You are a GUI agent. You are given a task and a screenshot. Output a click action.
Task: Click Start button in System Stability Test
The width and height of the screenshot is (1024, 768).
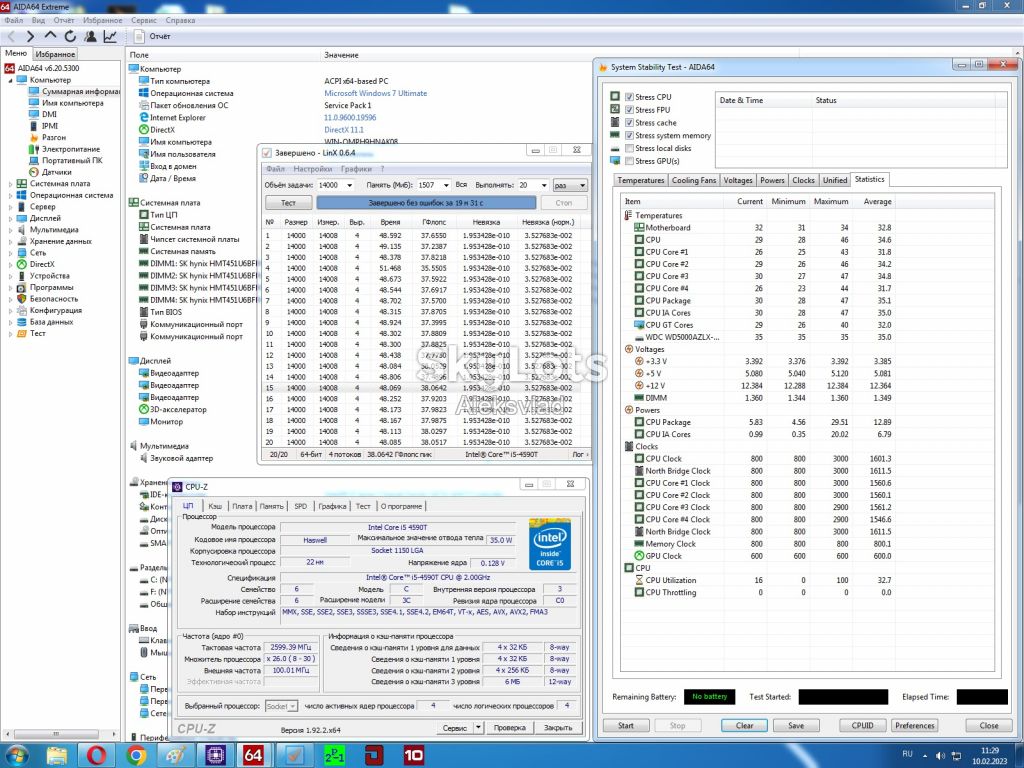point(626,726)
